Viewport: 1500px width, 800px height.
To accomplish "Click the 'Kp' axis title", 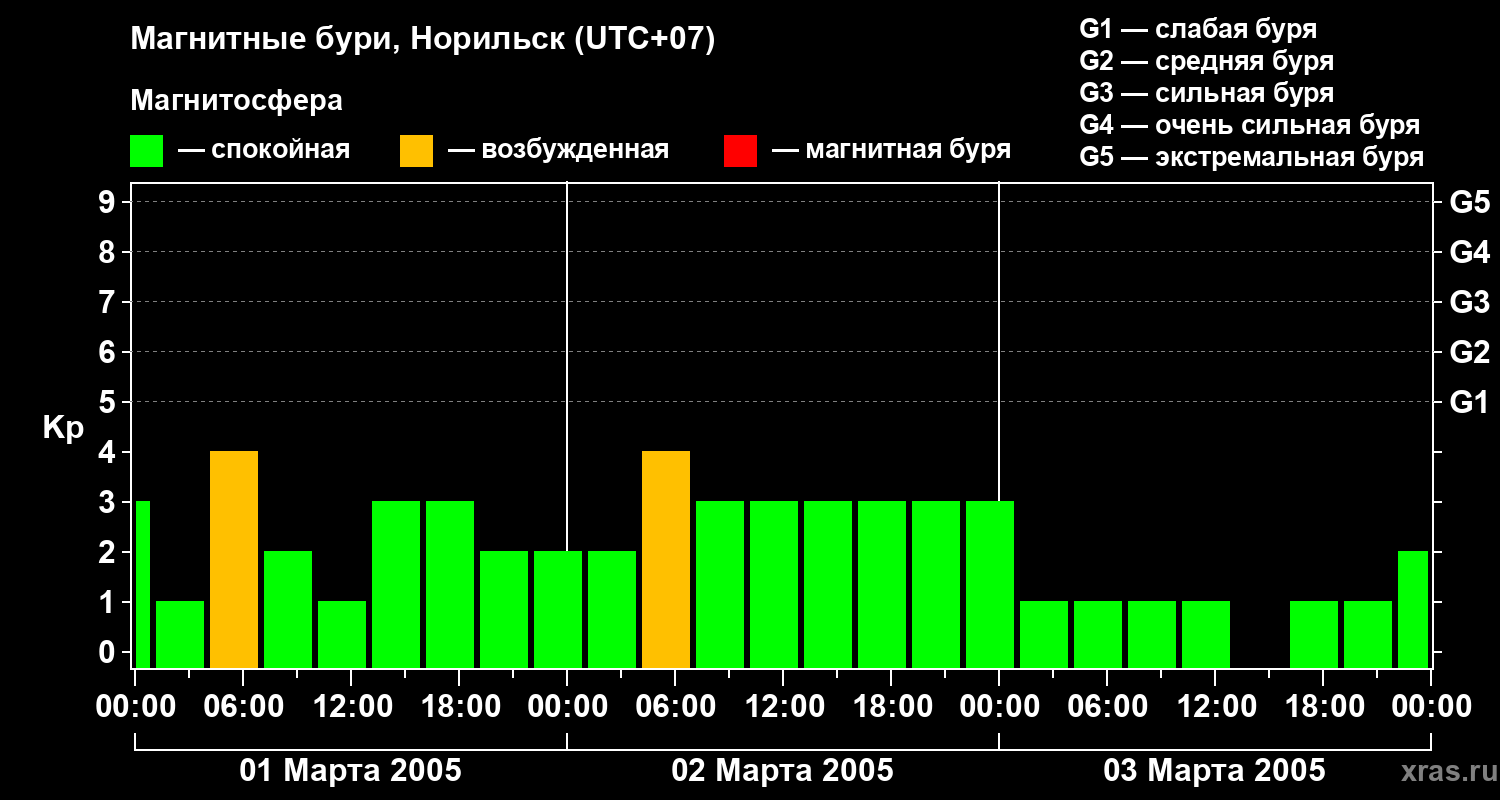I will [63, 428].
